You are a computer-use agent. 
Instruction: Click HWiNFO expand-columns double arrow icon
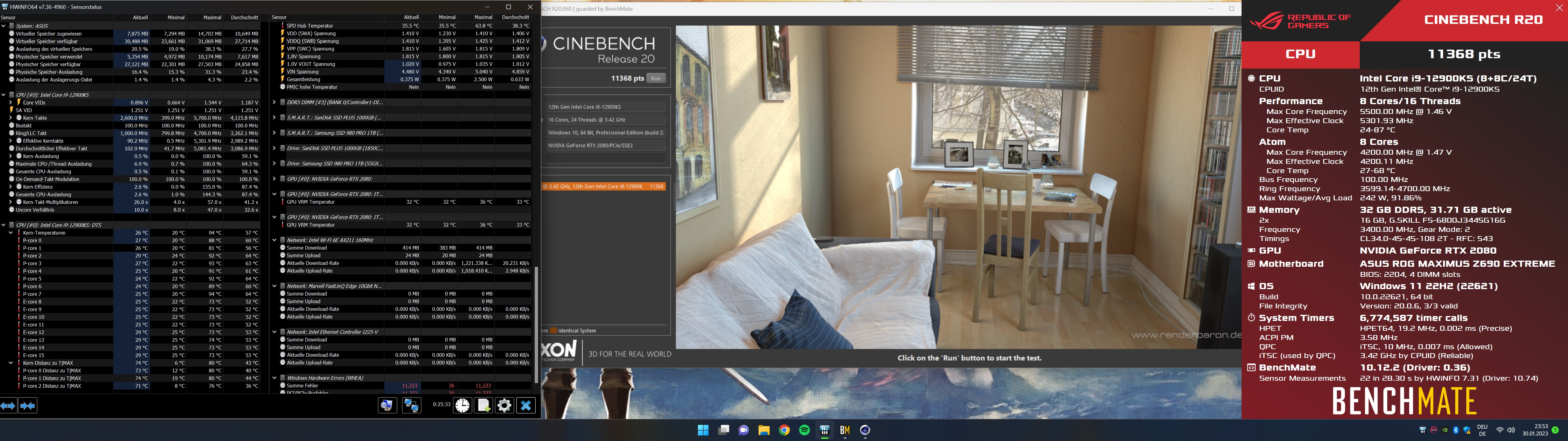(8, 406)
